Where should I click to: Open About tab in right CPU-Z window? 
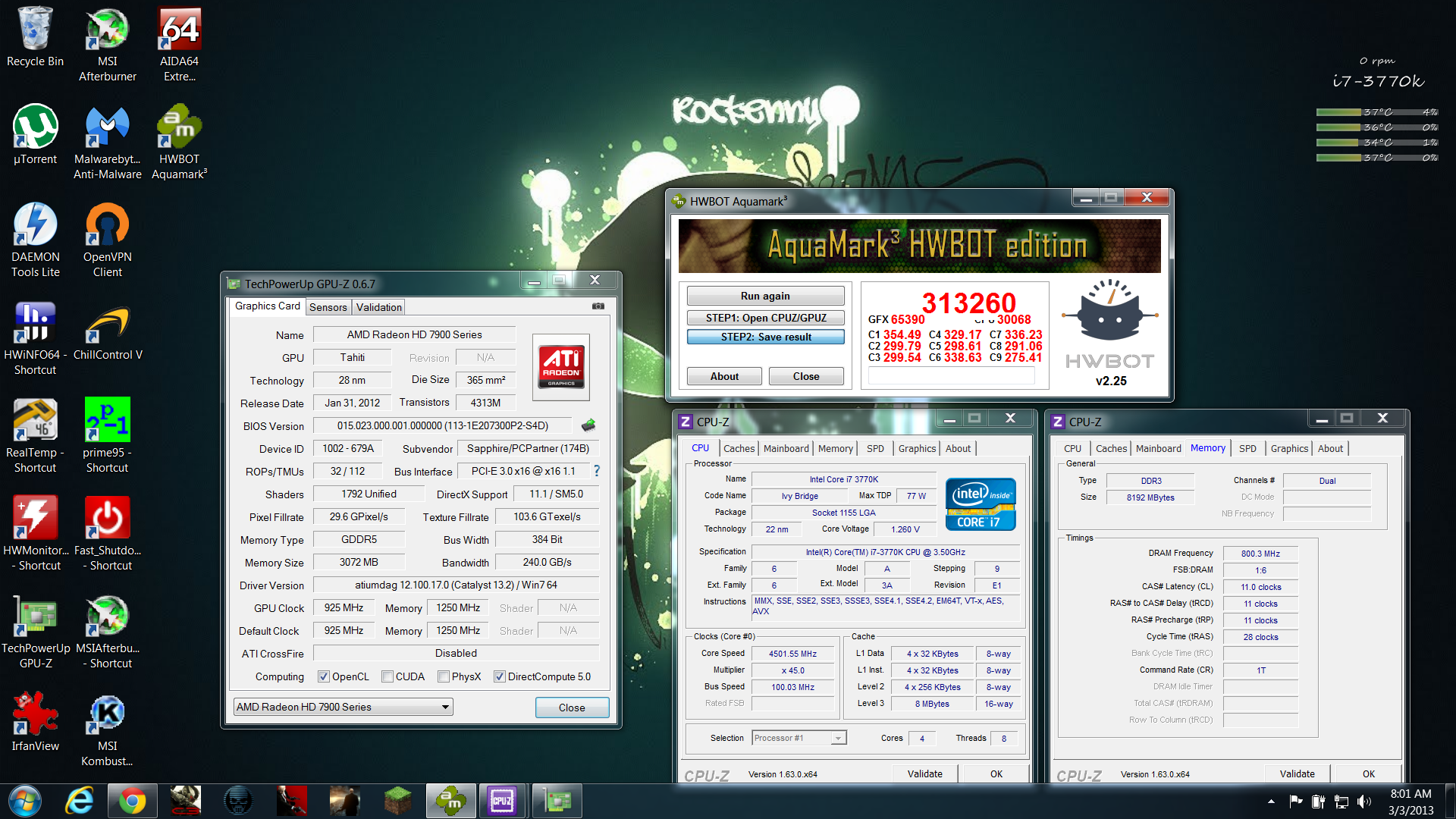1330,448
